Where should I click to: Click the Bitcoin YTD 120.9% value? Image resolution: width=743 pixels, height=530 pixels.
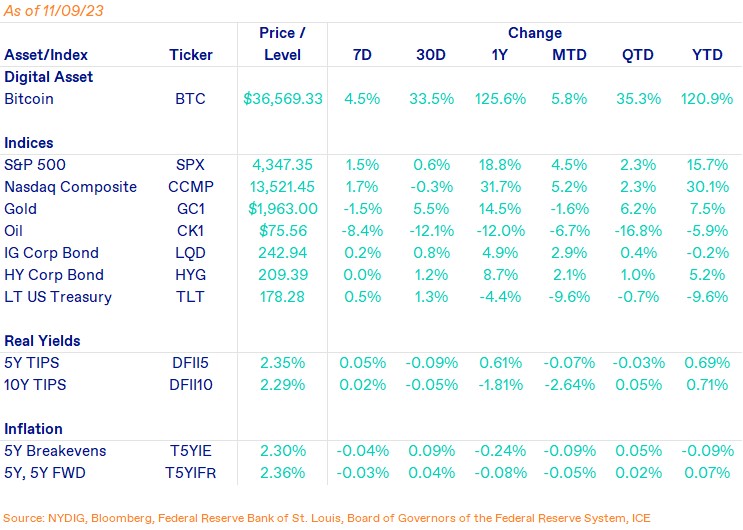click(x=711, y=99)
